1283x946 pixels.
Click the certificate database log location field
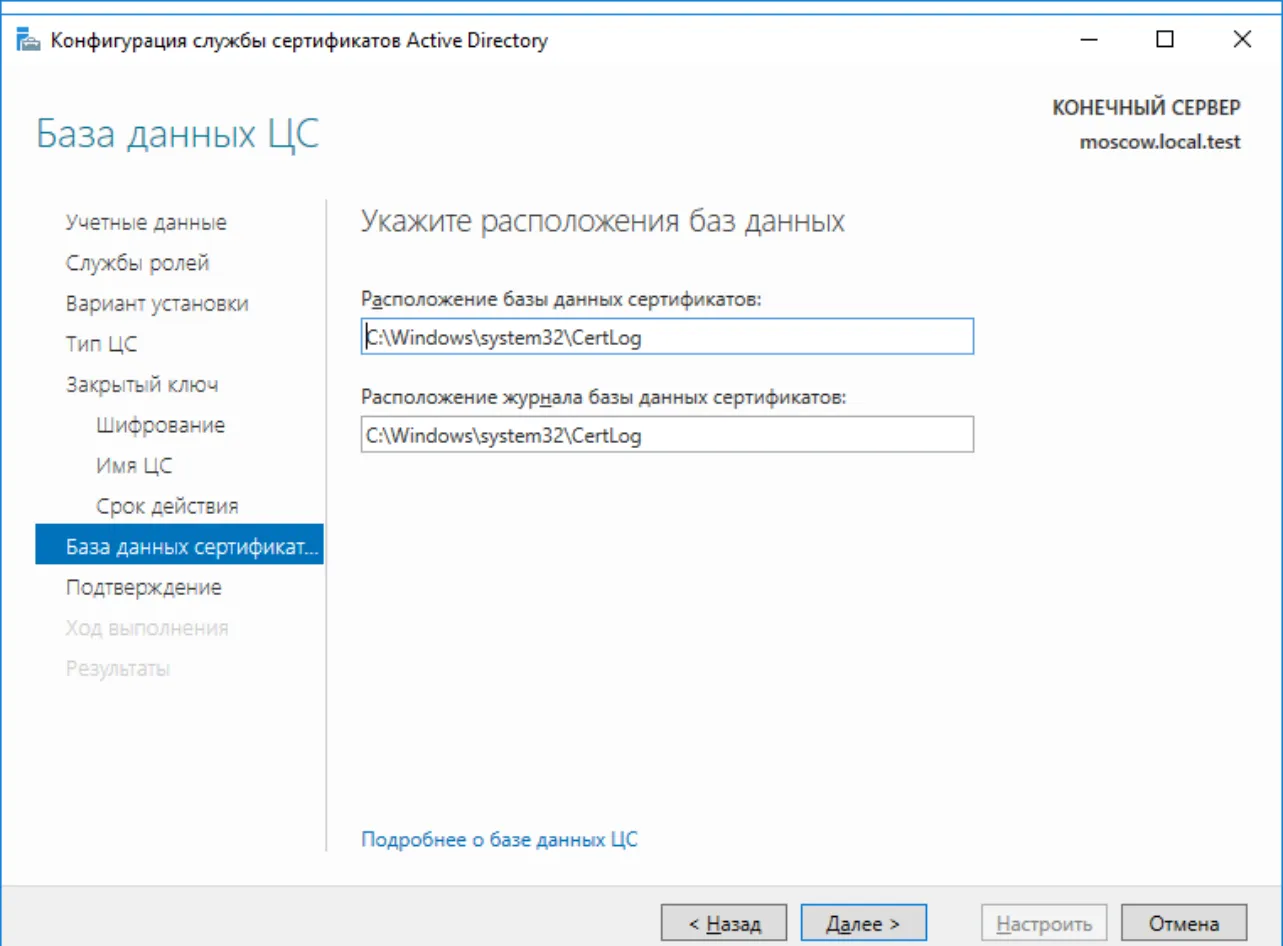[667, 435]
